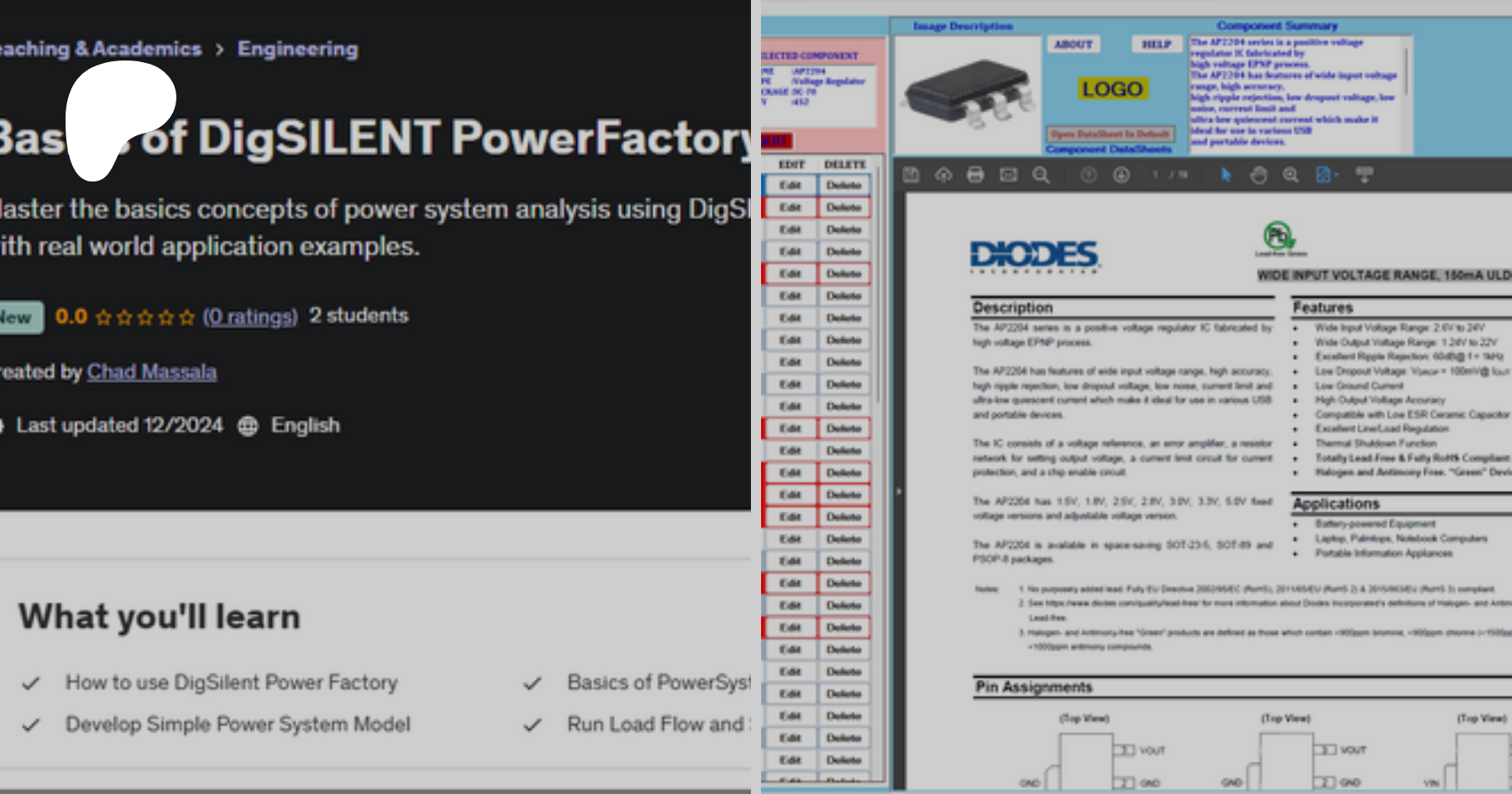Click the first Edit button in the component list
This screenshot has height=794, width=1512.
point(790,185)
